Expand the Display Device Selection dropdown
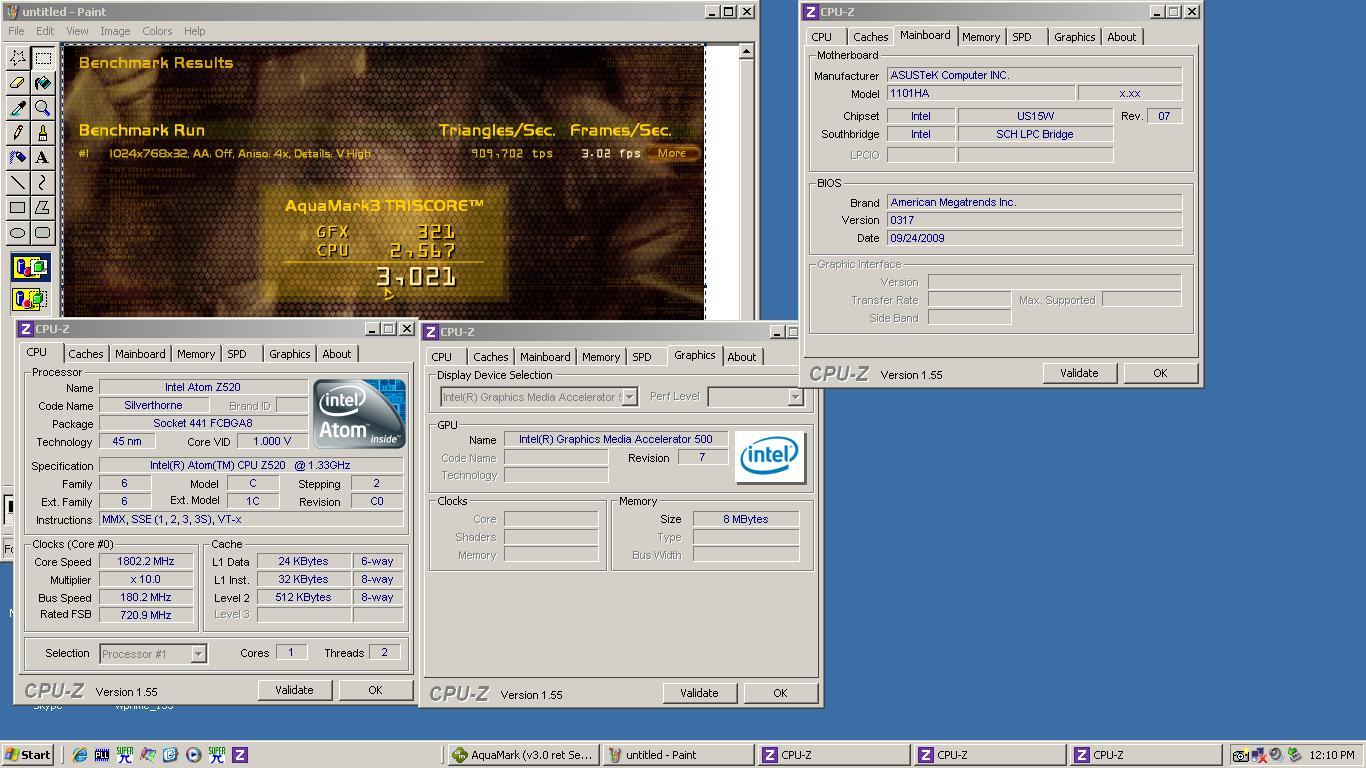Viewport: 1366px width, 768px height. (629, 397)
